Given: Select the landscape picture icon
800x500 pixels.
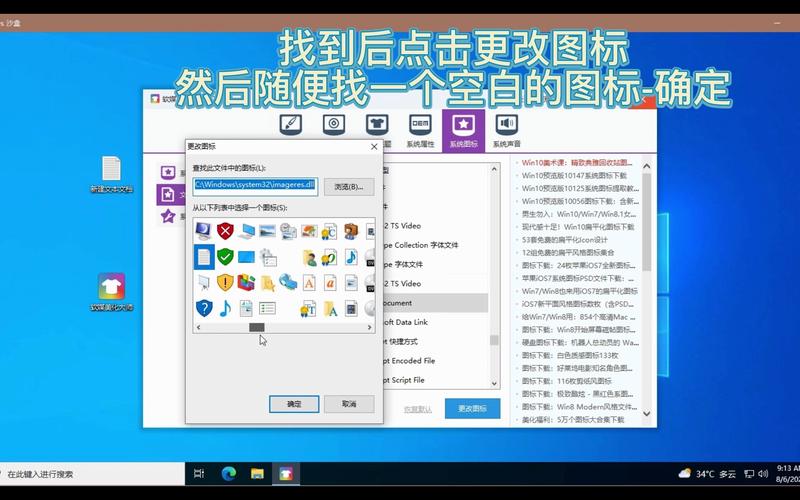Looking at the screenshot, I should (267, 231).
